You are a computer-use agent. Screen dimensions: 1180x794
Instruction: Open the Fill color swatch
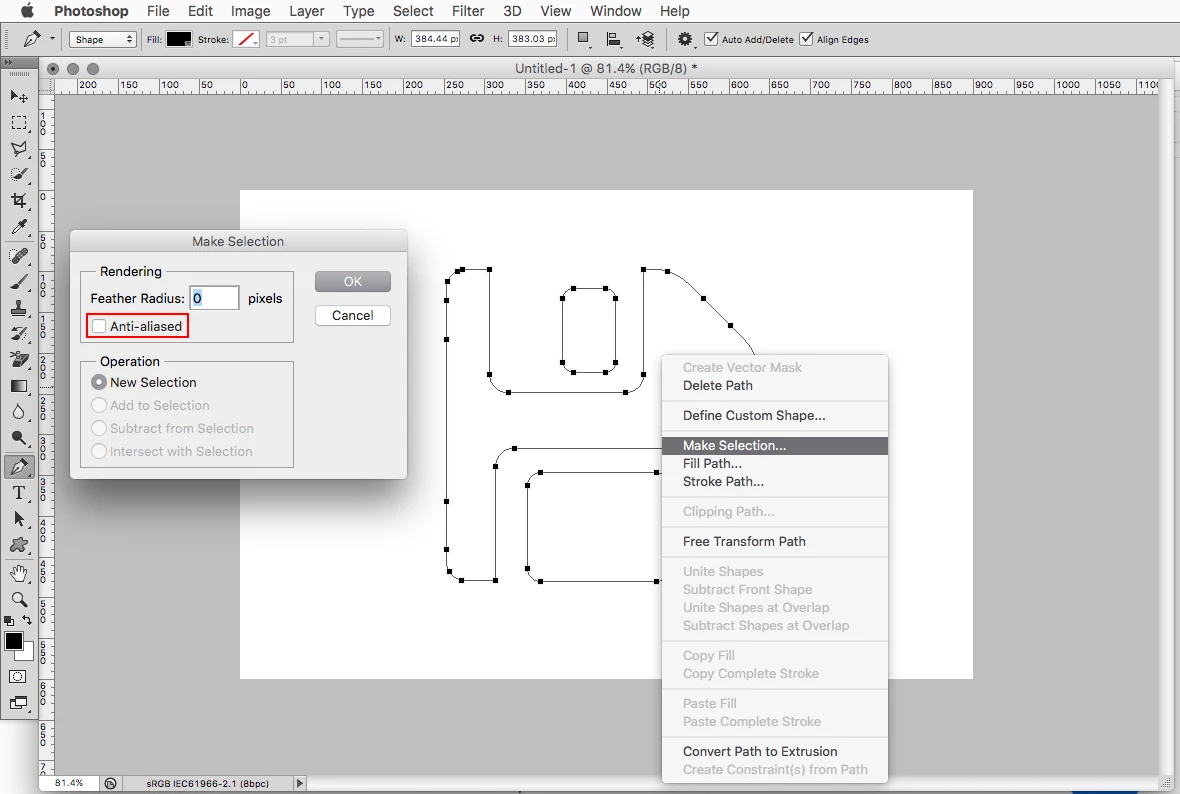pyautogui.click(x=178, y=39)
